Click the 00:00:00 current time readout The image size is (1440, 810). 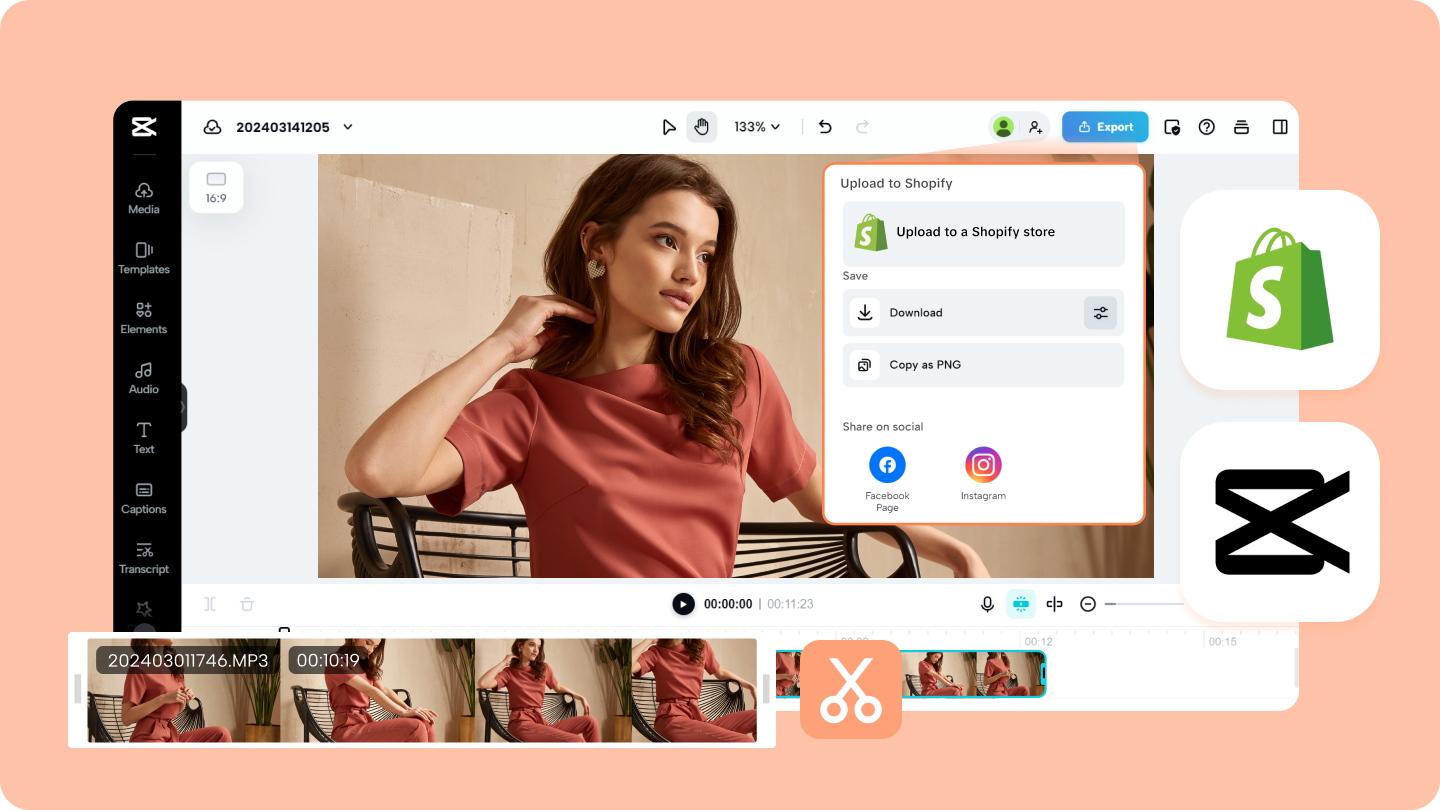(x=728, y=604)
